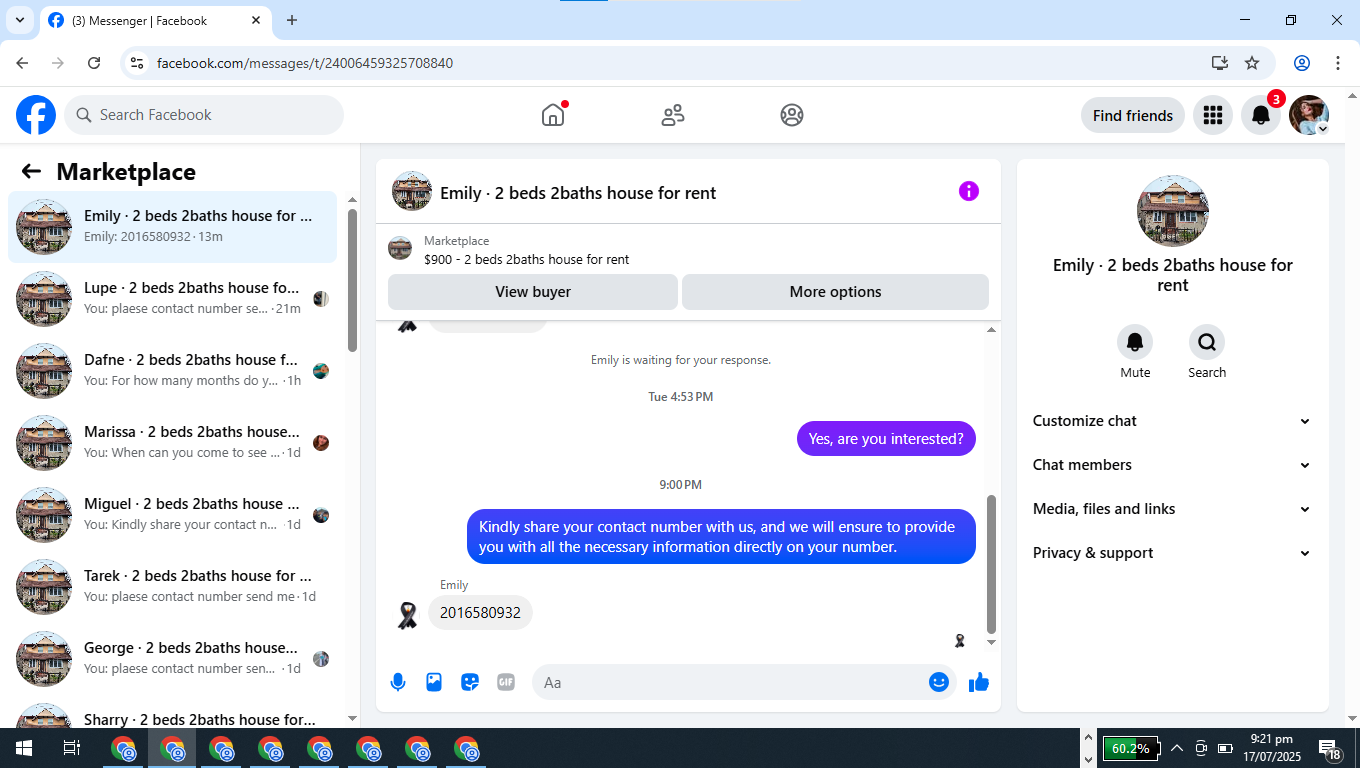The height and width of the screenshot is (768, 1360).
Task: Open the Emily chat header title
Action: coord(578,193)
